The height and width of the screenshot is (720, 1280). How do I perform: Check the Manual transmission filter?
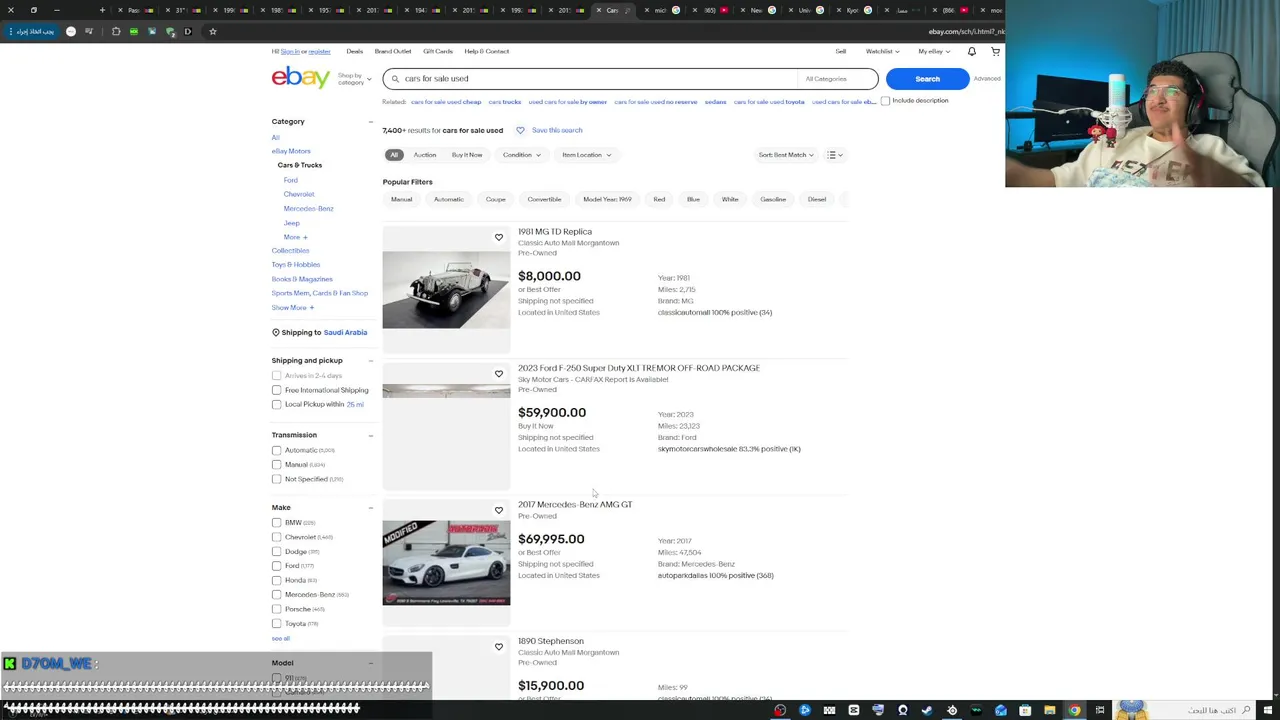click(276, 464)
